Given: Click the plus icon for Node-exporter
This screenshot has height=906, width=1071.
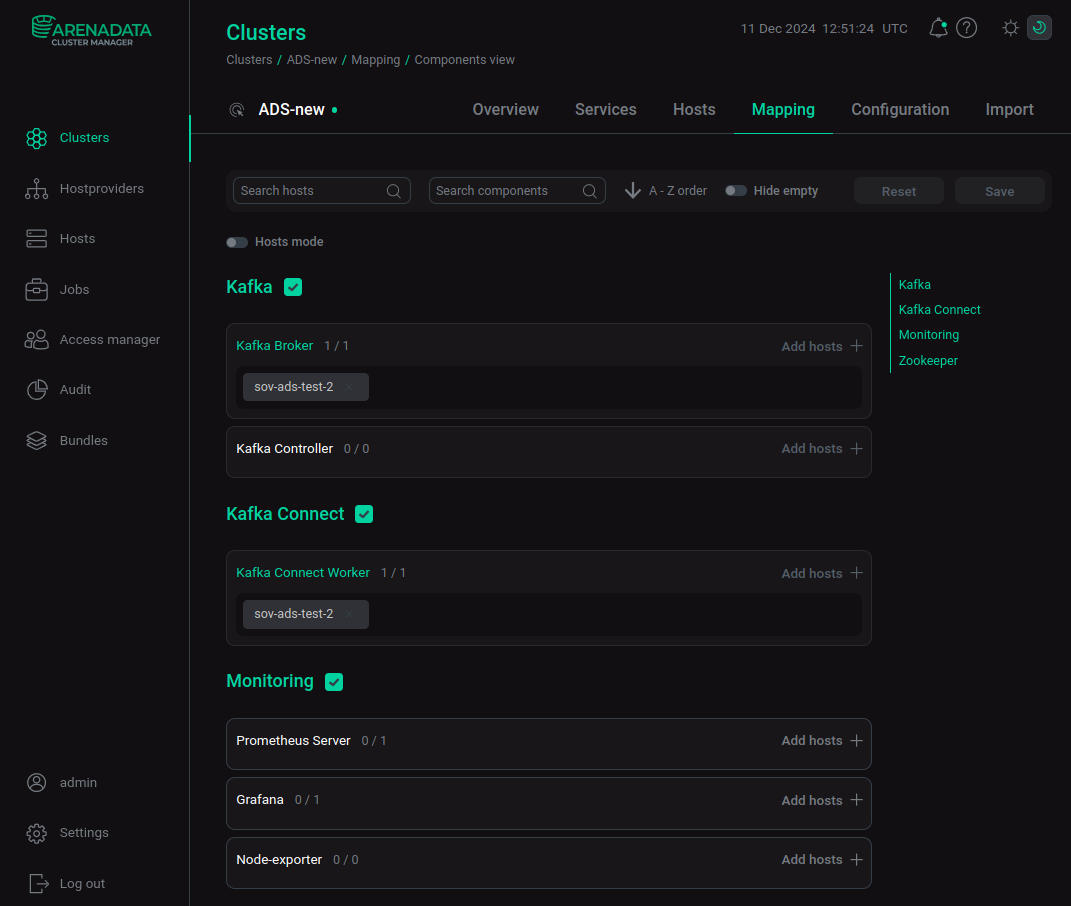Looking at the screenshot, I should click(857, 860).
